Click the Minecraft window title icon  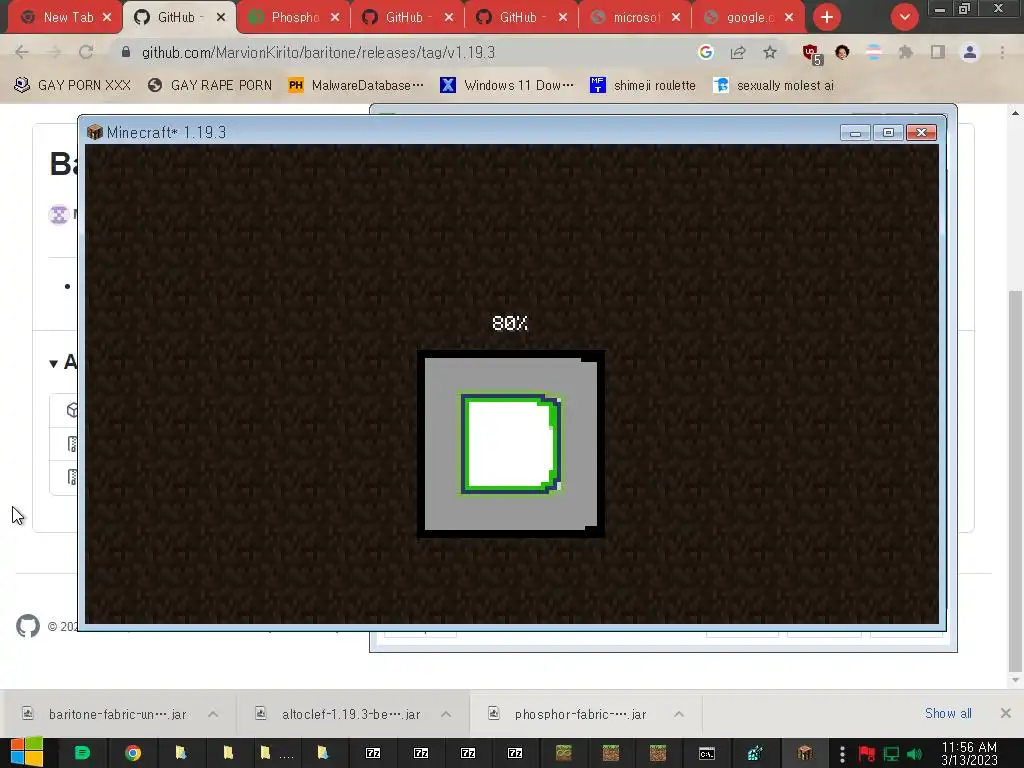[95, 132]
